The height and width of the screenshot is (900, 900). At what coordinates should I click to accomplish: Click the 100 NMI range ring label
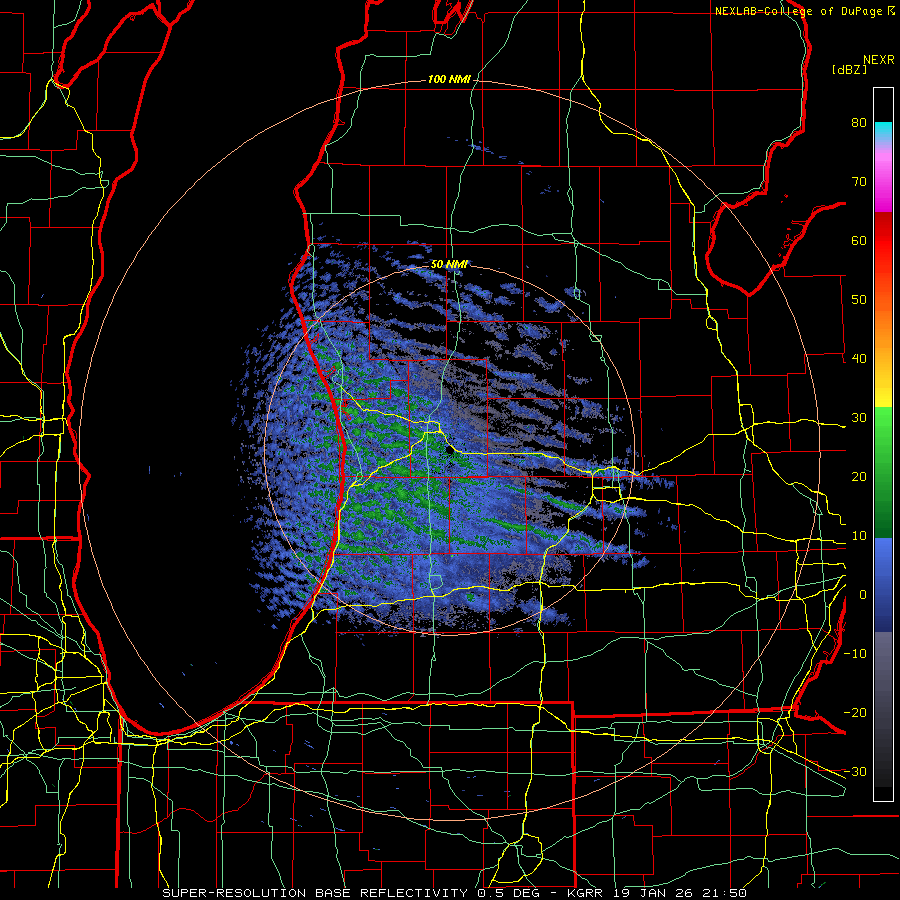click(449, 79)
